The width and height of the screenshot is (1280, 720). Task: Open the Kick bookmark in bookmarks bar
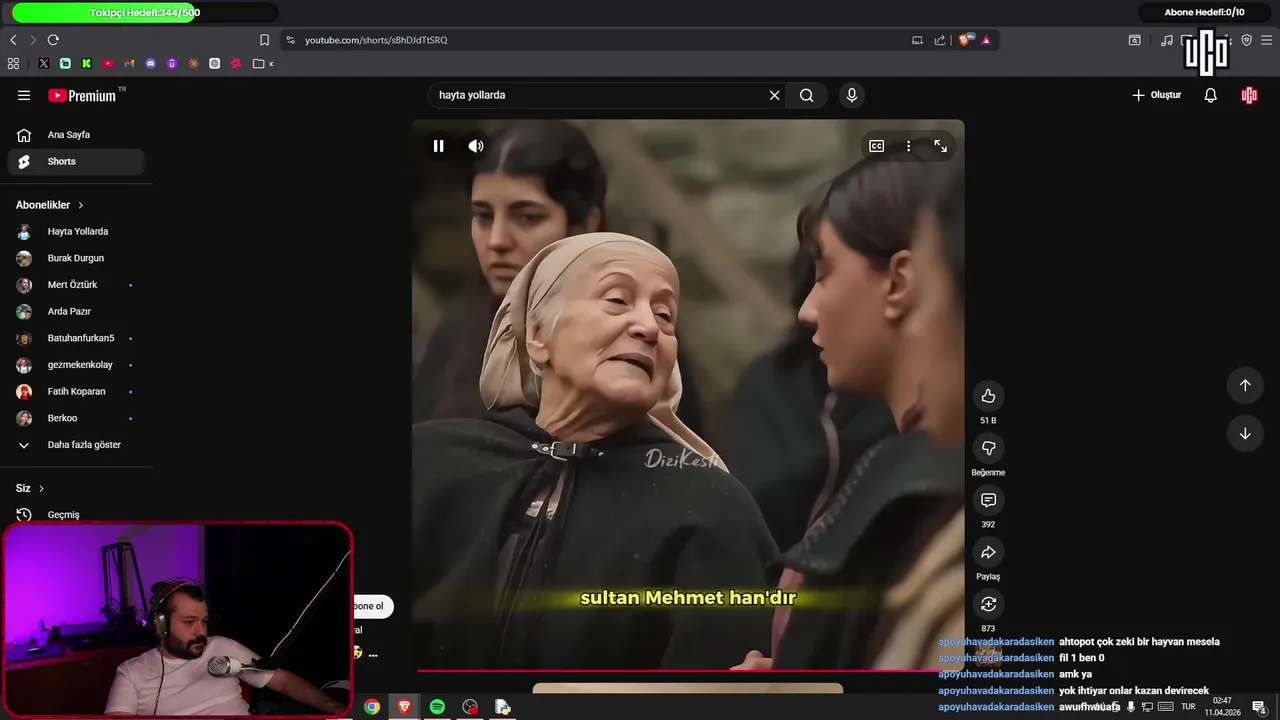pyautogui.click(x=87, y=63)
